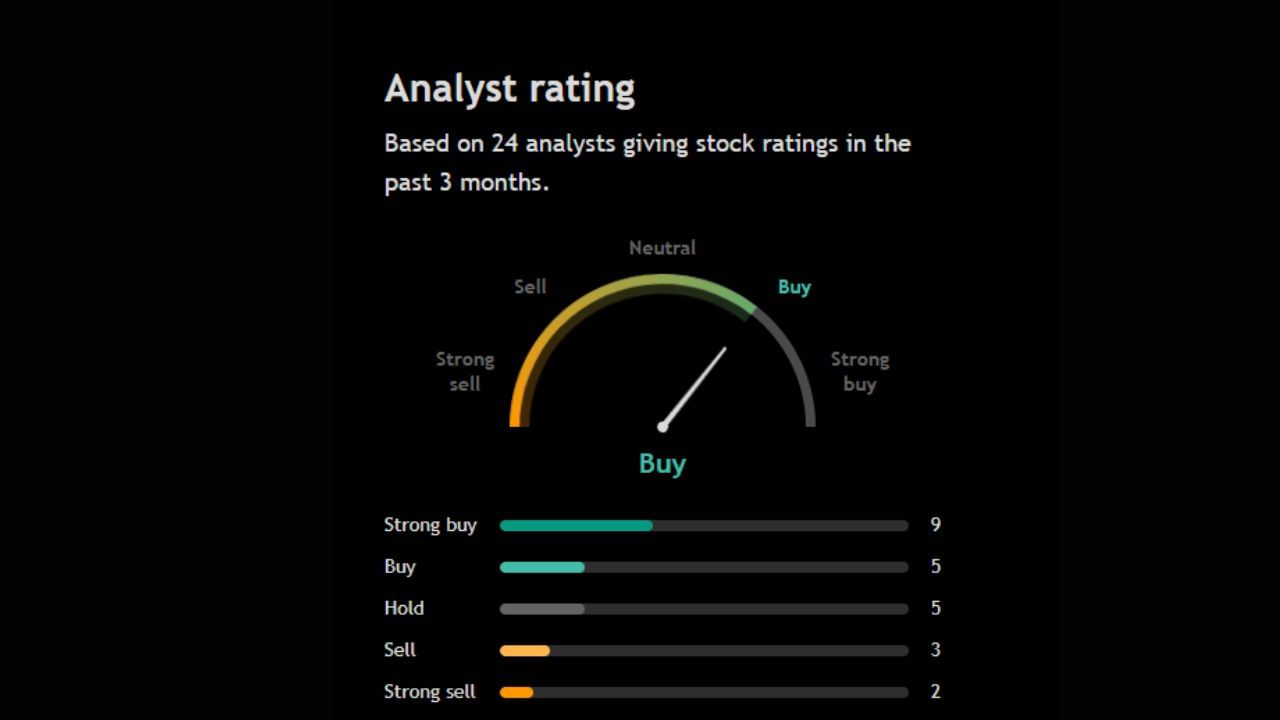Screen dimensions: 1280x720
Task: Select the Strong buy label beside the gauge
Action: [x=859, y=371]
